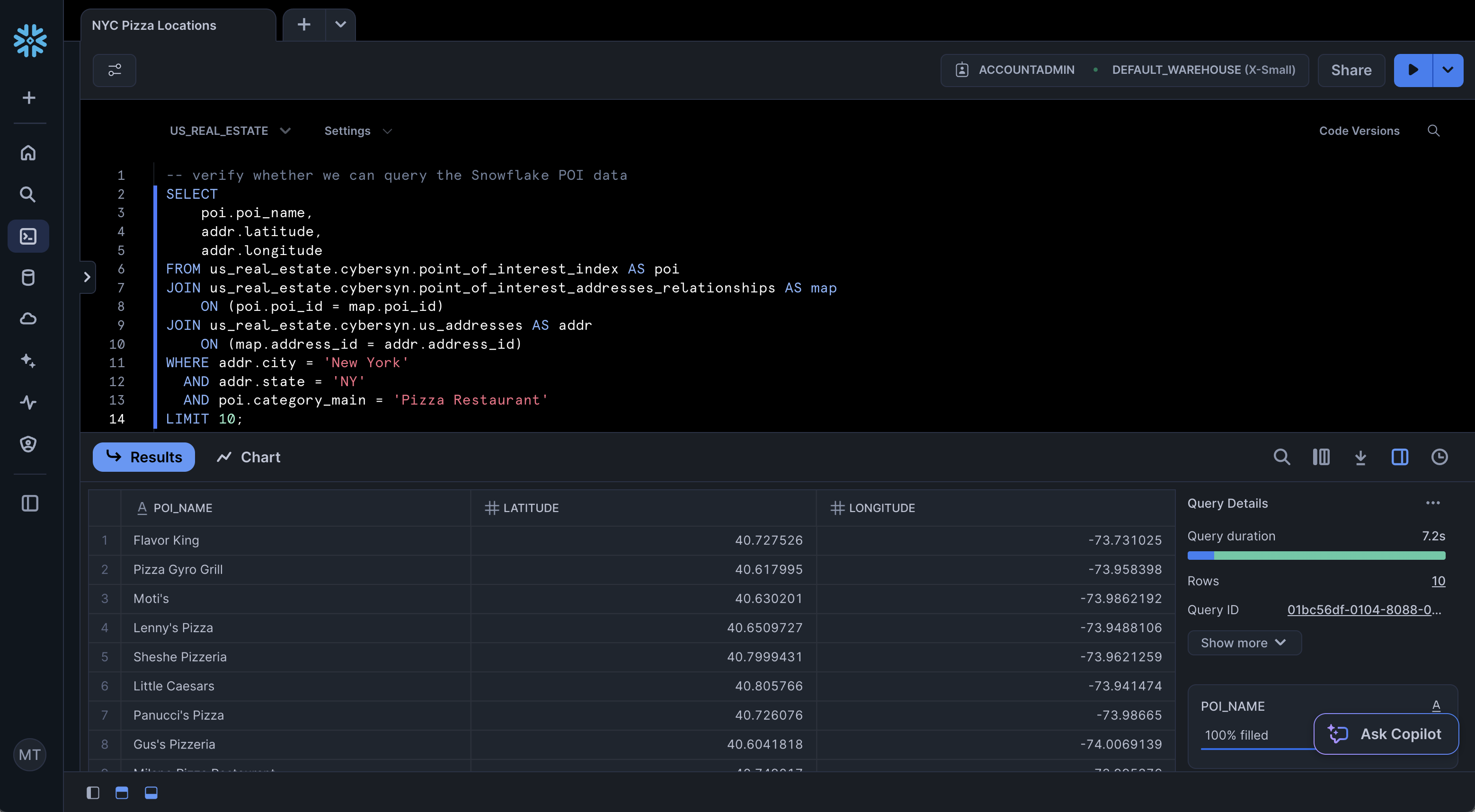This screenshot has height=812, width=1475.
Task: Select the NYC Pizza Locations worksheet tab
Action: (x=154, y=25)
